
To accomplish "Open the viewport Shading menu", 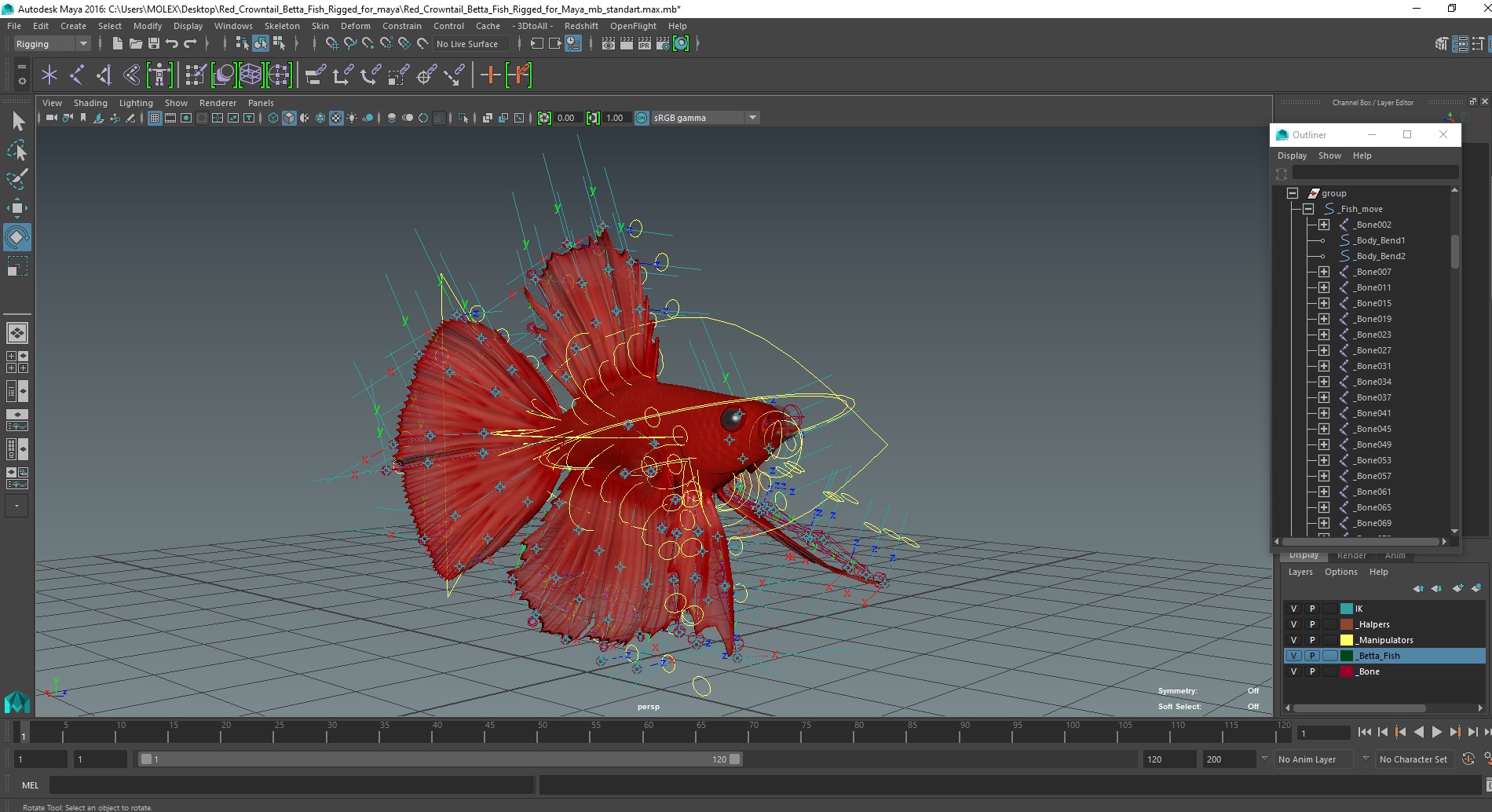I will [90, 103].
